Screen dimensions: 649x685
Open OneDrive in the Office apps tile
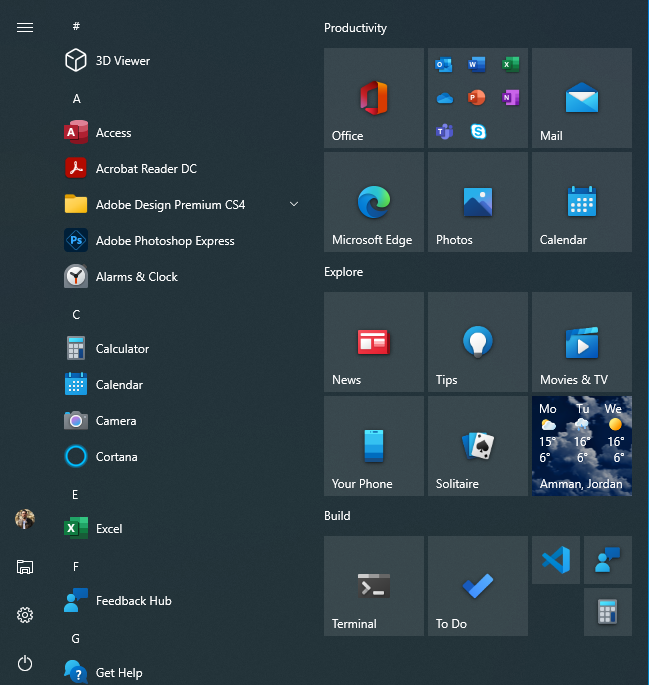pyautogui.click(x=445, y=98)
